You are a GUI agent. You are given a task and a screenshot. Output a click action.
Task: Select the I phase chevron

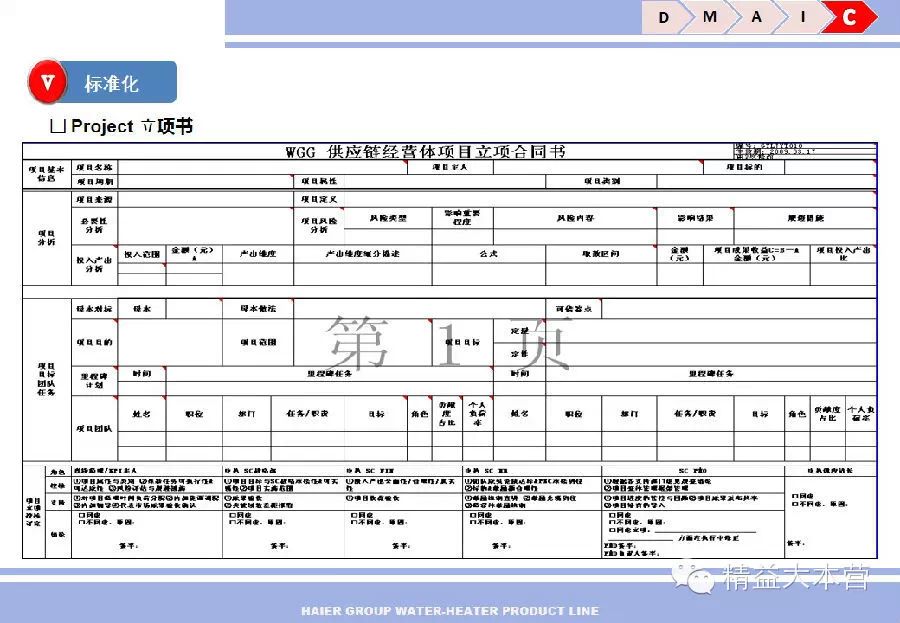tap(802, 17)
